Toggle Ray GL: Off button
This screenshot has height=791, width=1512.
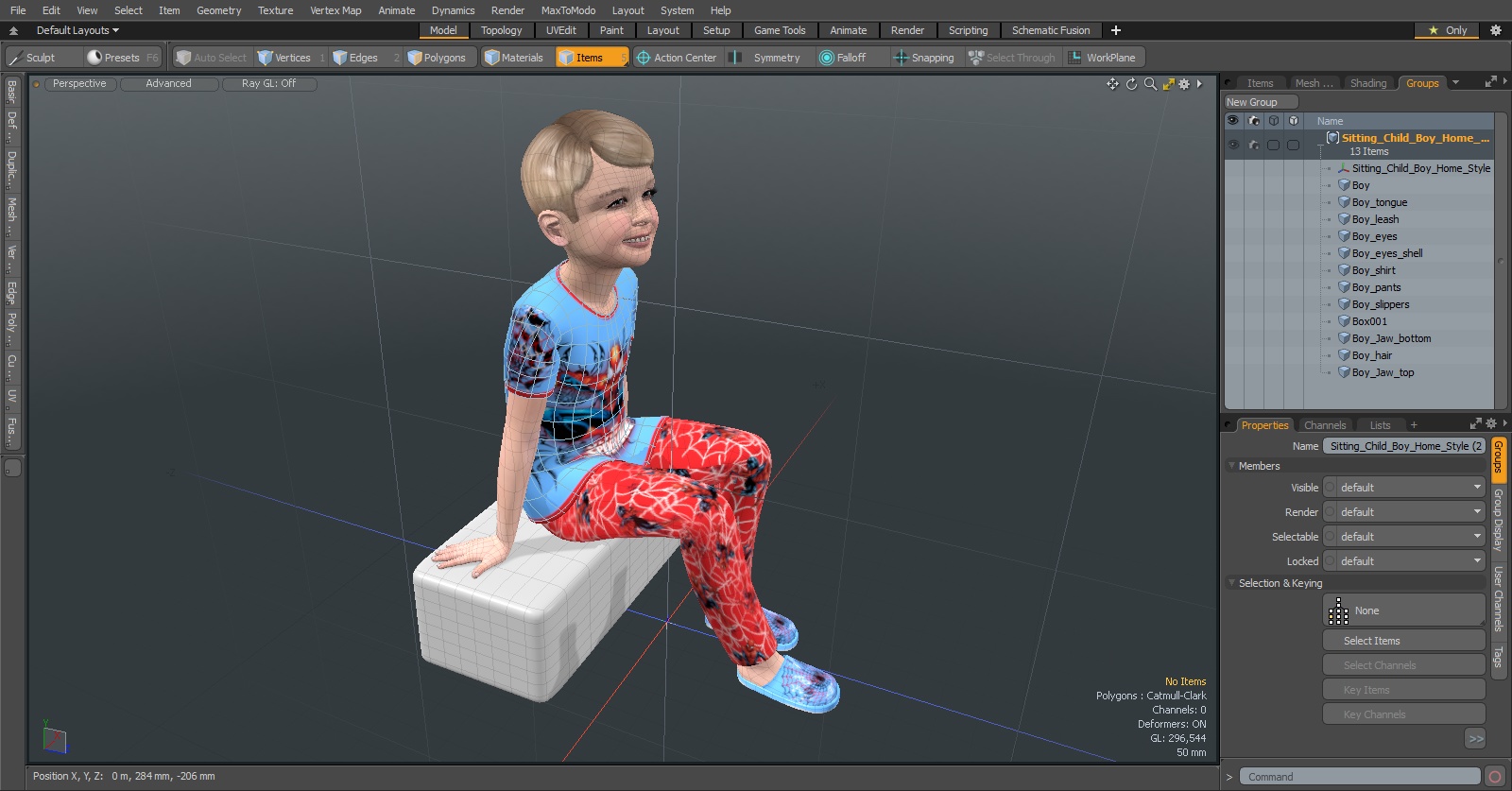(x=269, y=84)
